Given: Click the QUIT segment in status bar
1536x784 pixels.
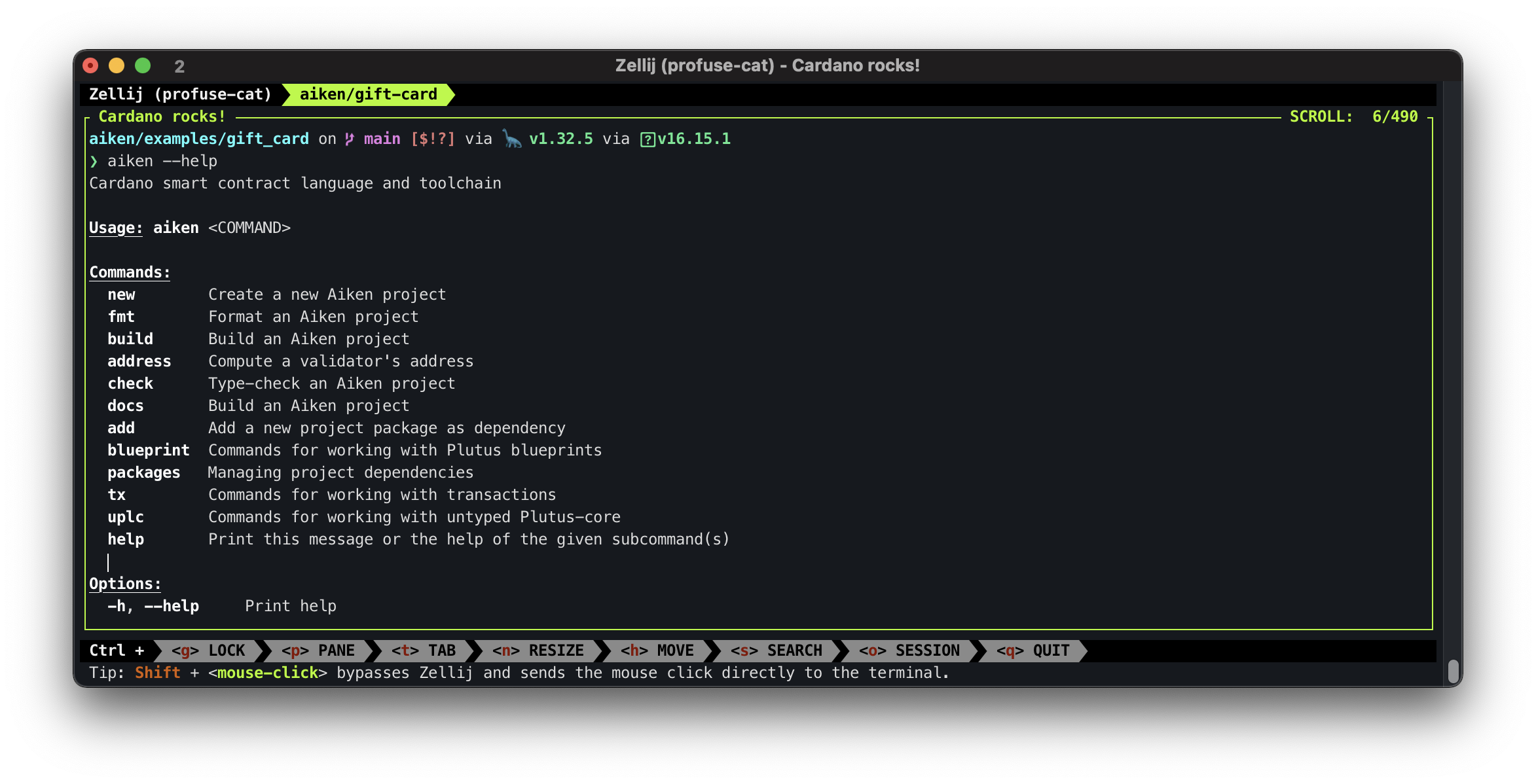Looking at the screenshot, I should pyautogui.click(x=1033, y=650).
